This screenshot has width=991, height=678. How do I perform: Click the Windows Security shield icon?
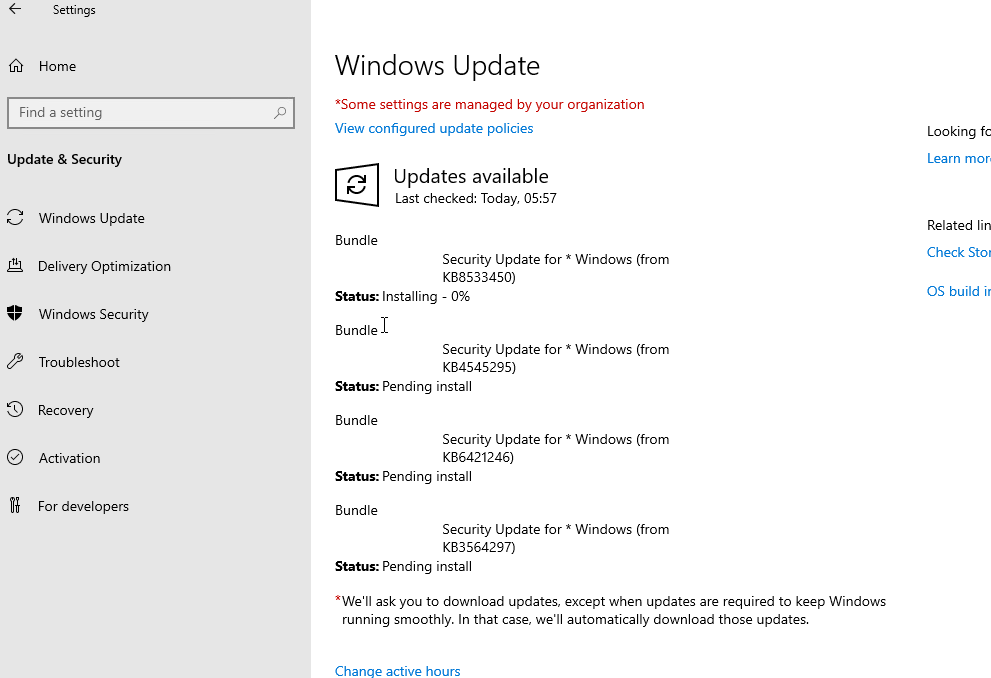click(15, 314)
